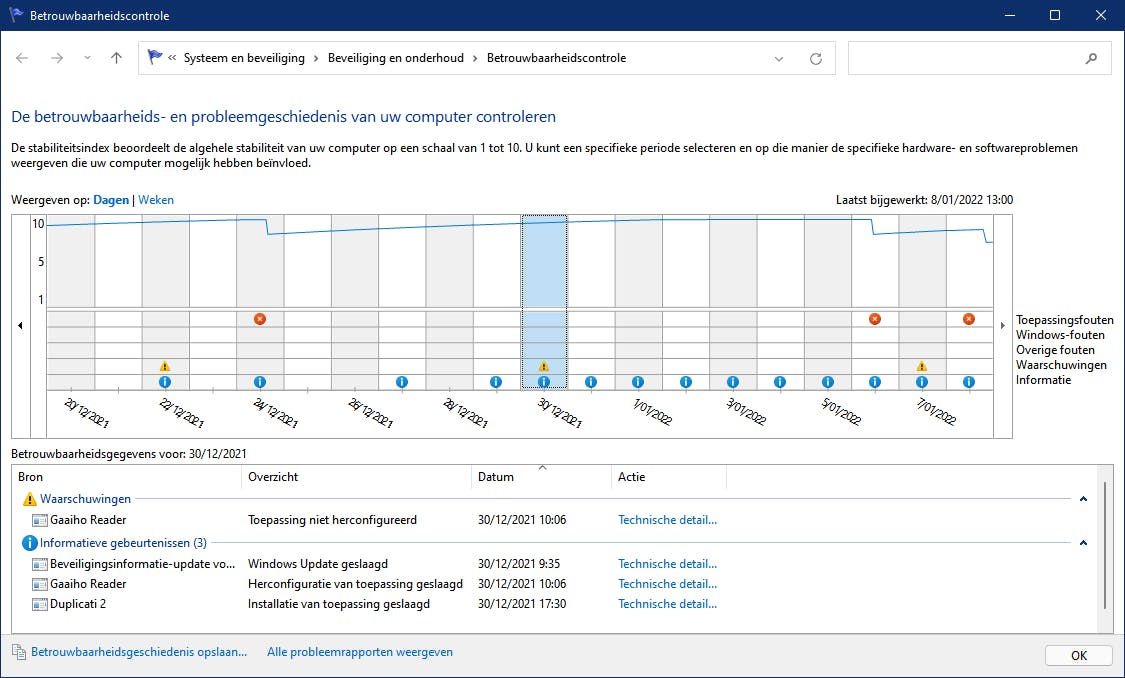Click the information icon on 7/01/2022
Screen dimensions: 1125x678
(922, 382)
